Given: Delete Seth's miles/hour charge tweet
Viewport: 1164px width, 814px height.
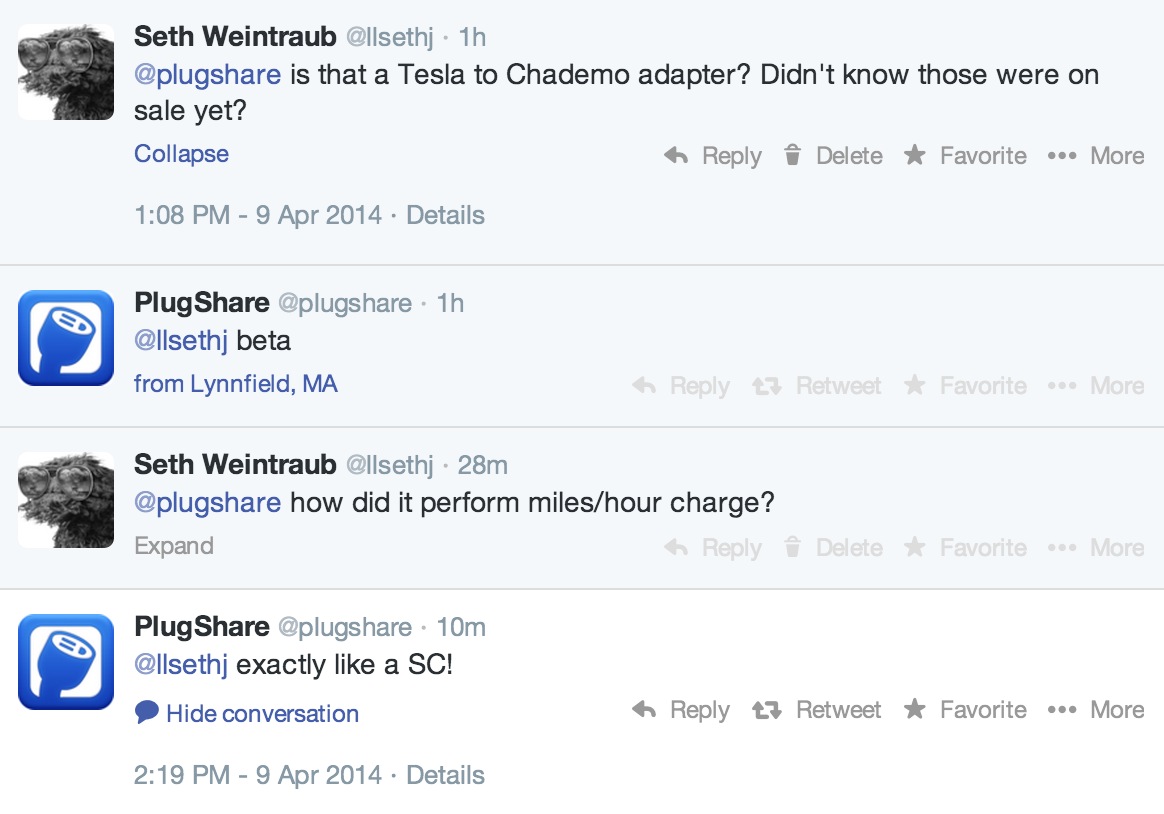Looking at the screenshot, I should tap(833, 548).
